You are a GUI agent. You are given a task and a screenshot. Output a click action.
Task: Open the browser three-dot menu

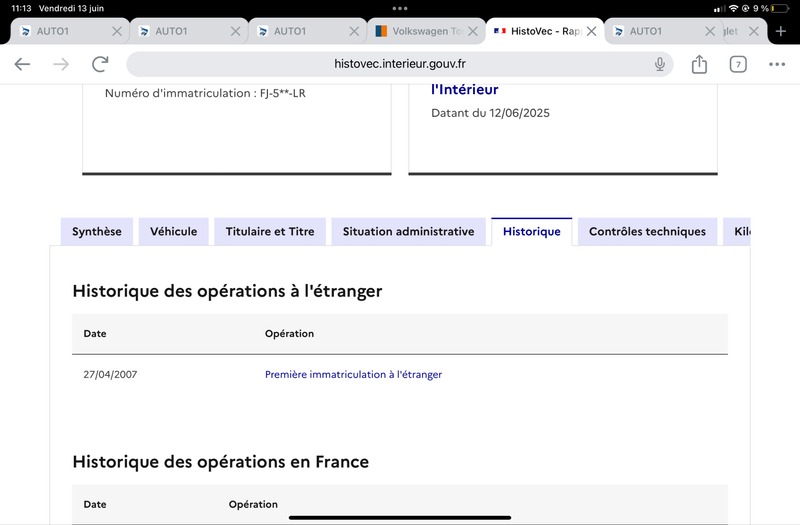pyautogui.click(x=777, y=64)
